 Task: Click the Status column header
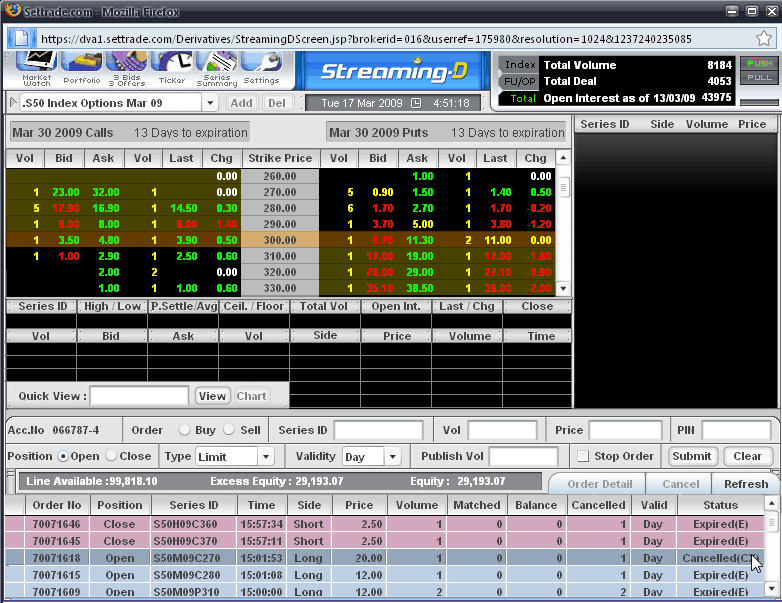720,505
